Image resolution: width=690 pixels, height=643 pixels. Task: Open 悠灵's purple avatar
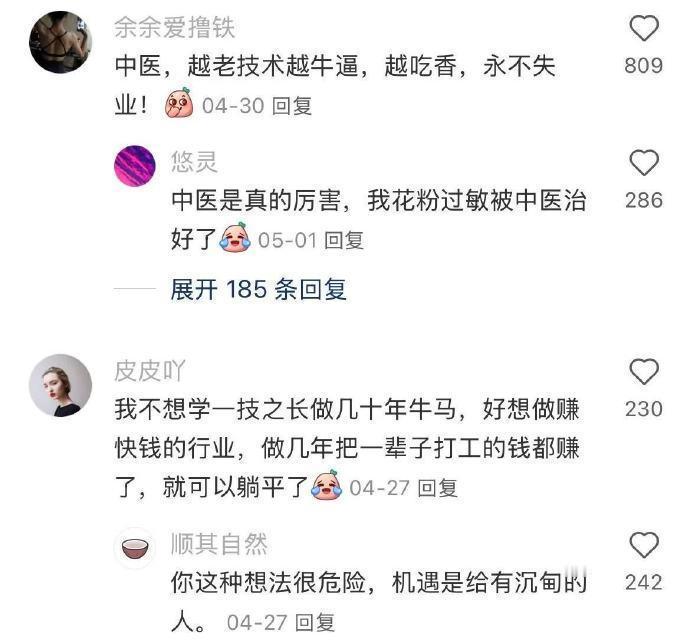coord(135,166)
